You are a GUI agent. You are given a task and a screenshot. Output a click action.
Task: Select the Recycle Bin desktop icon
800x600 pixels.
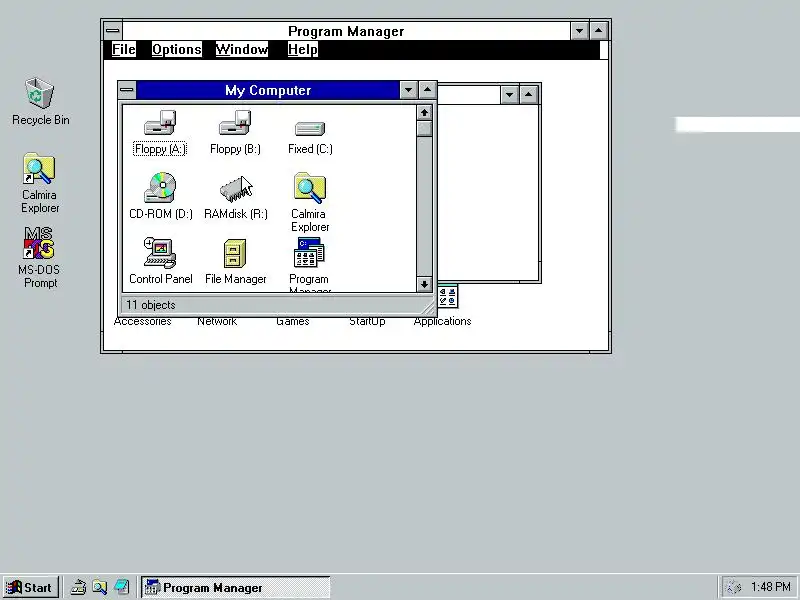click(39, 93)
